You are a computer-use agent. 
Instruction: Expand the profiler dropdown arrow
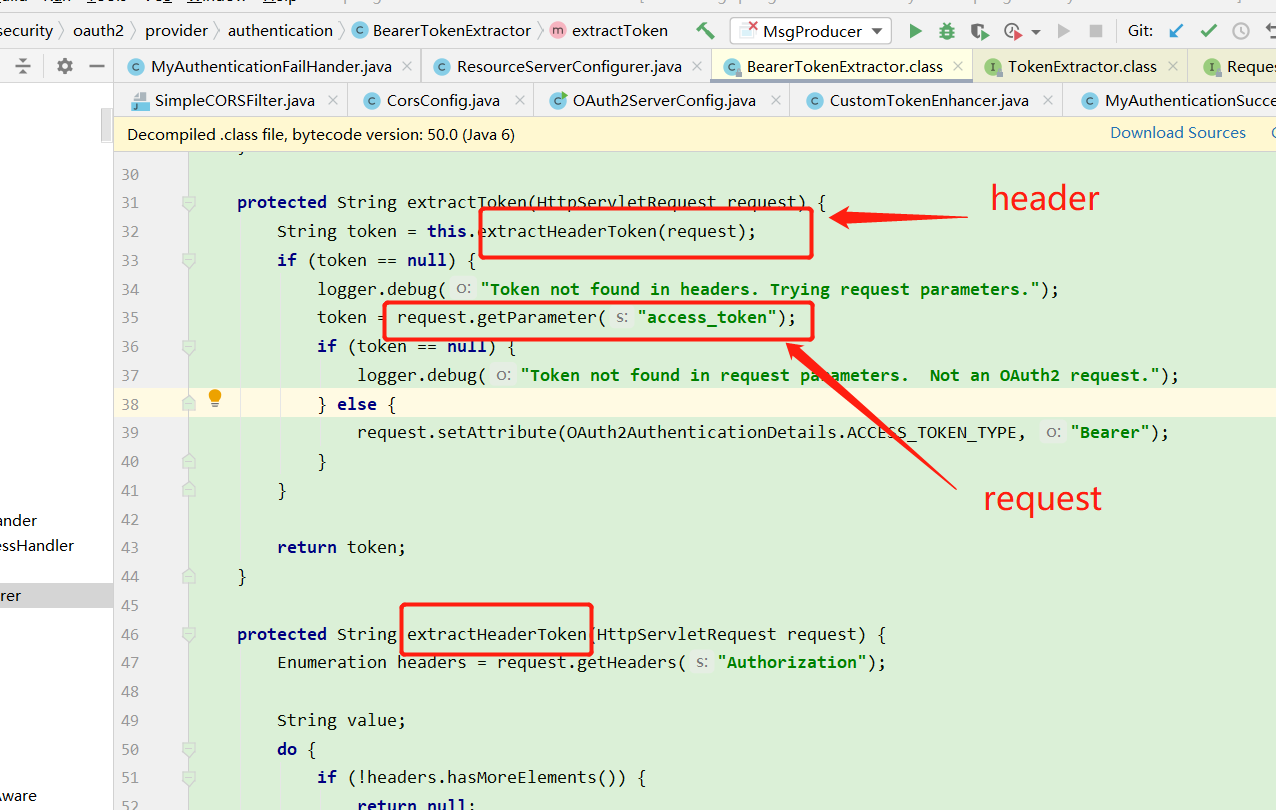pyautogui.click(x=1035, y=32)
